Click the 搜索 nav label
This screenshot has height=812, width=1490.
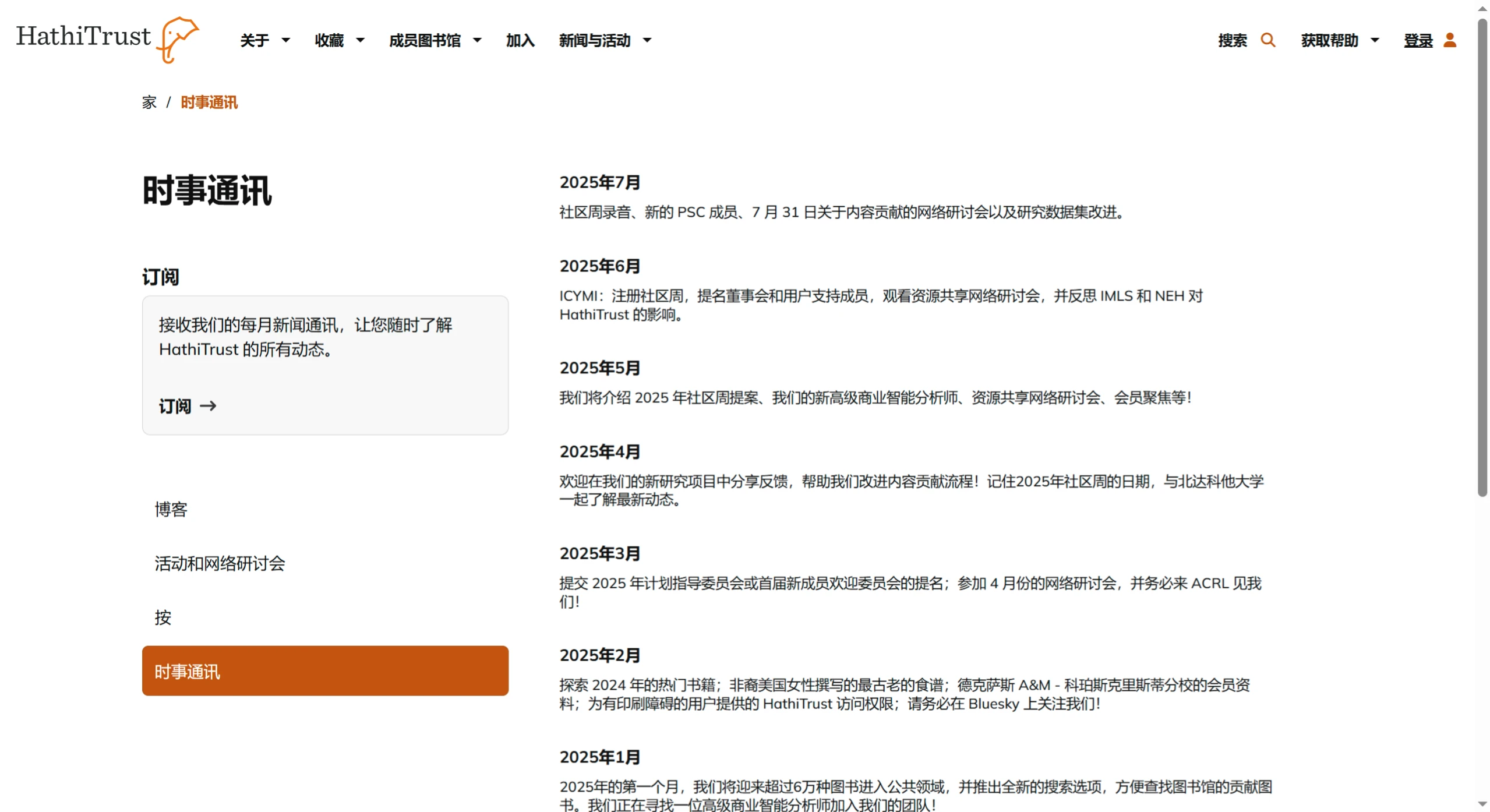1232,40
